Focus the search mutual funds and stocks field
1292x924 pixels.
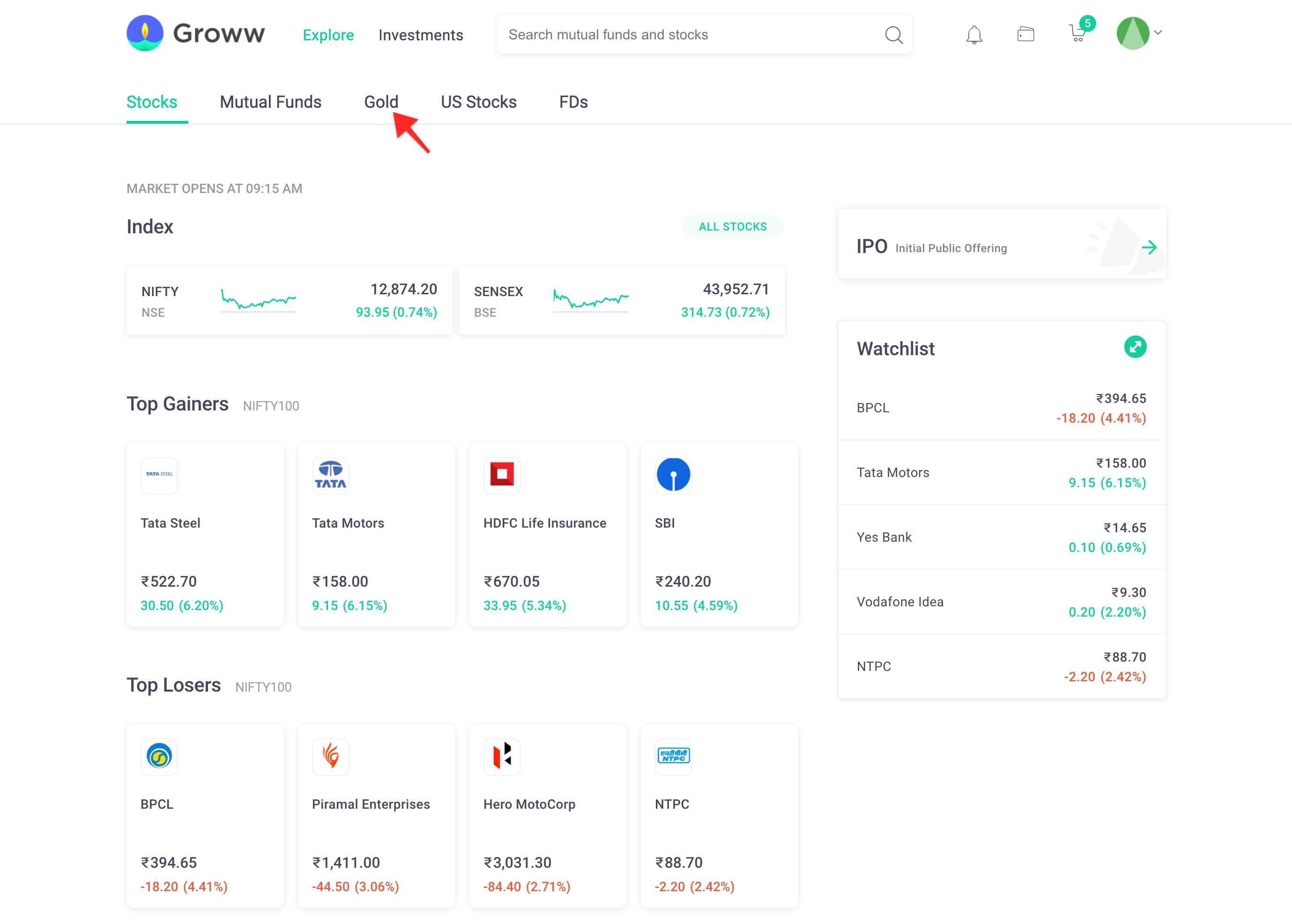coord(704,35)
